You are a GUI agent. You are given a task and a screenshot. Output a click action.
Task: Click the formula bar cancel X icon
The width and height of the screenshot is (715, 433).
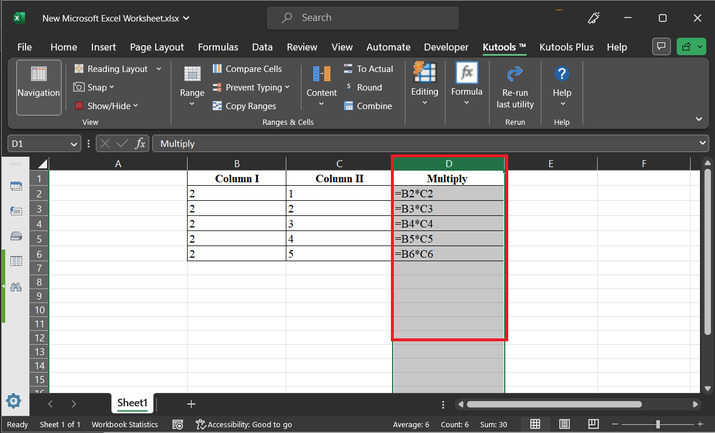click(105, 144)
